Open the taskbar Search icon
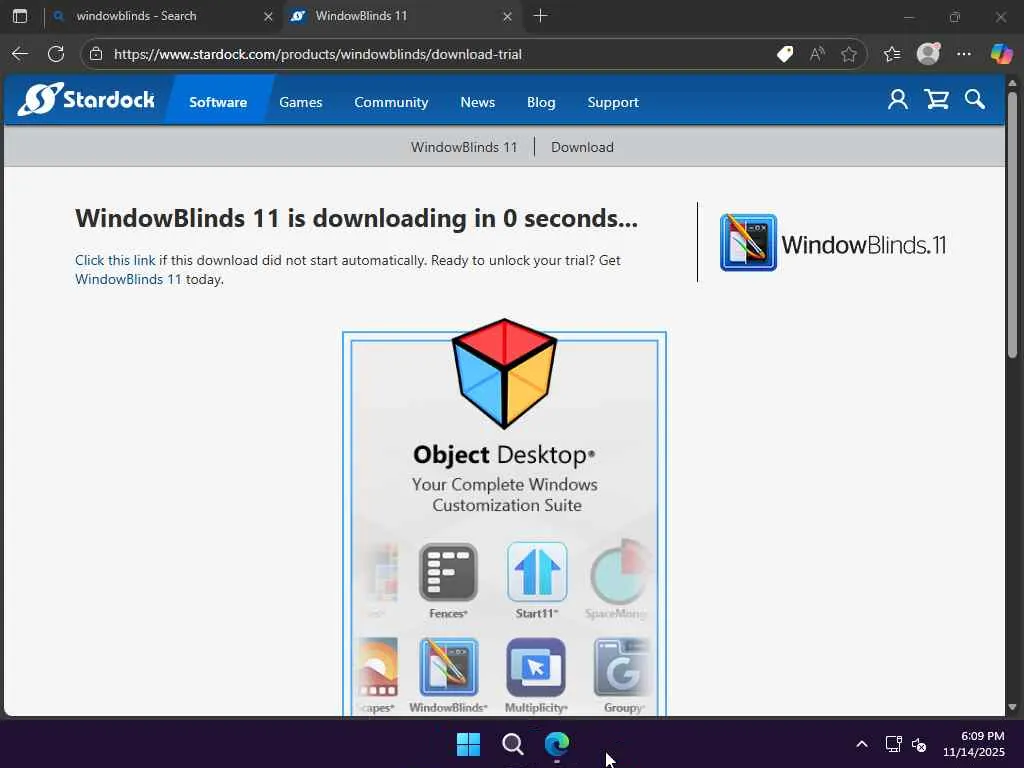Image resolution: width=1024 pixels, height=768 pixels. (513, 744)
